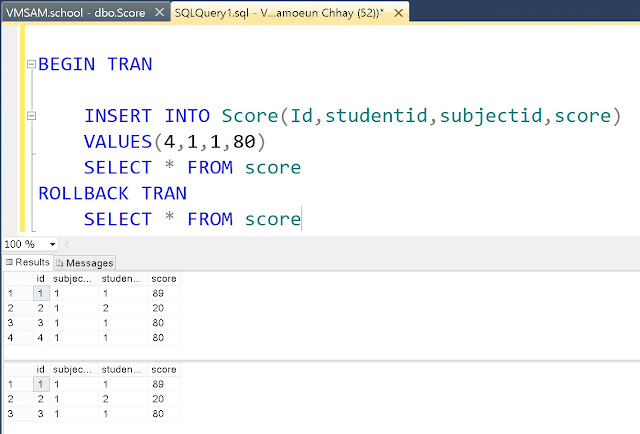Click the INSERT INTO Score line

pos(352,116)
